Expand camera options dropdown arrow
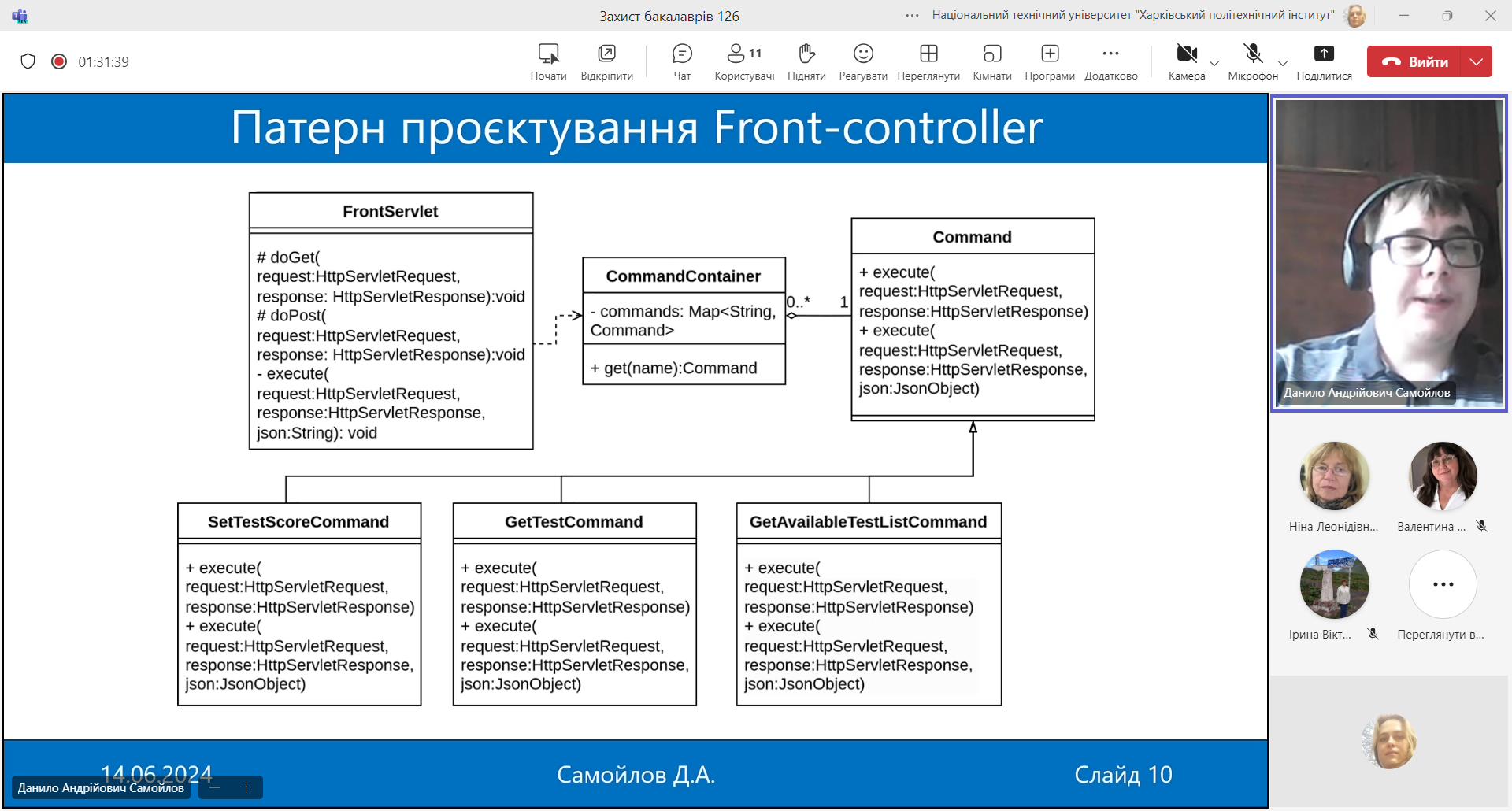1512x811 pixels. 1214,64
